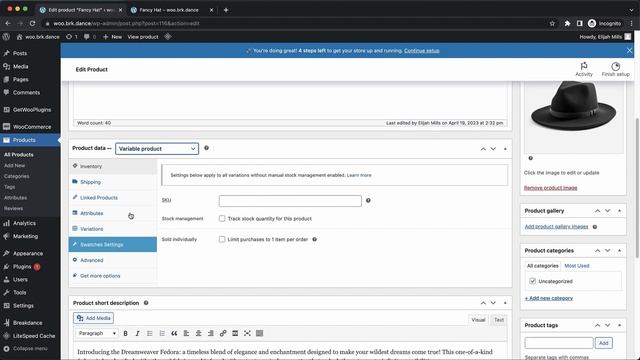Image resolution: width=640 pixels, height=360 pixels.
Task: Reload the browser page
Action: tap(33, 23)
